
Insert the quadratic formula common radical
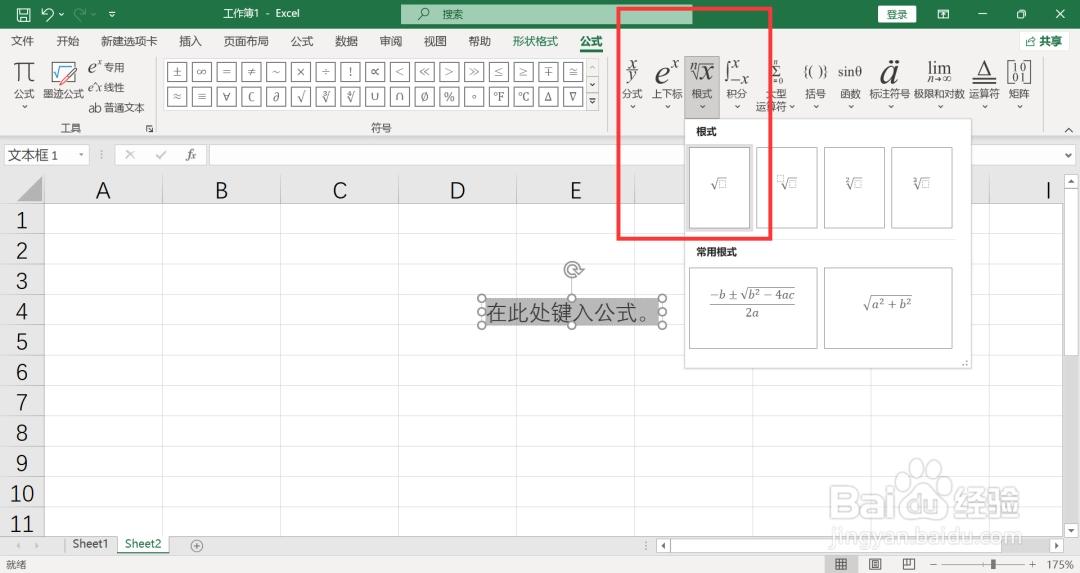coord(753,308)
